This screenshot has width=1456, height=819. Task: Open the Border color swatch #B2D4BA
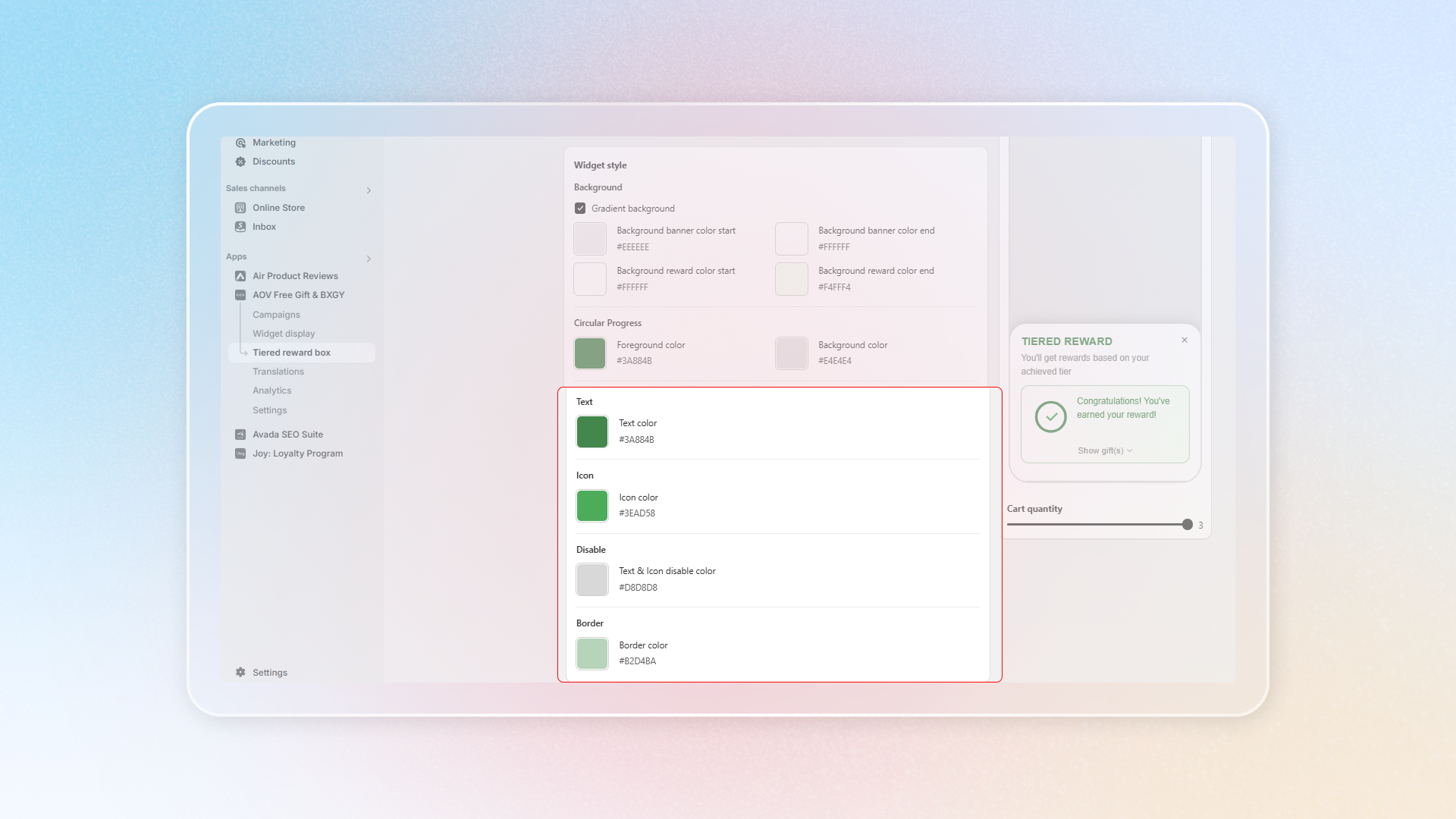tap(592, 654)
